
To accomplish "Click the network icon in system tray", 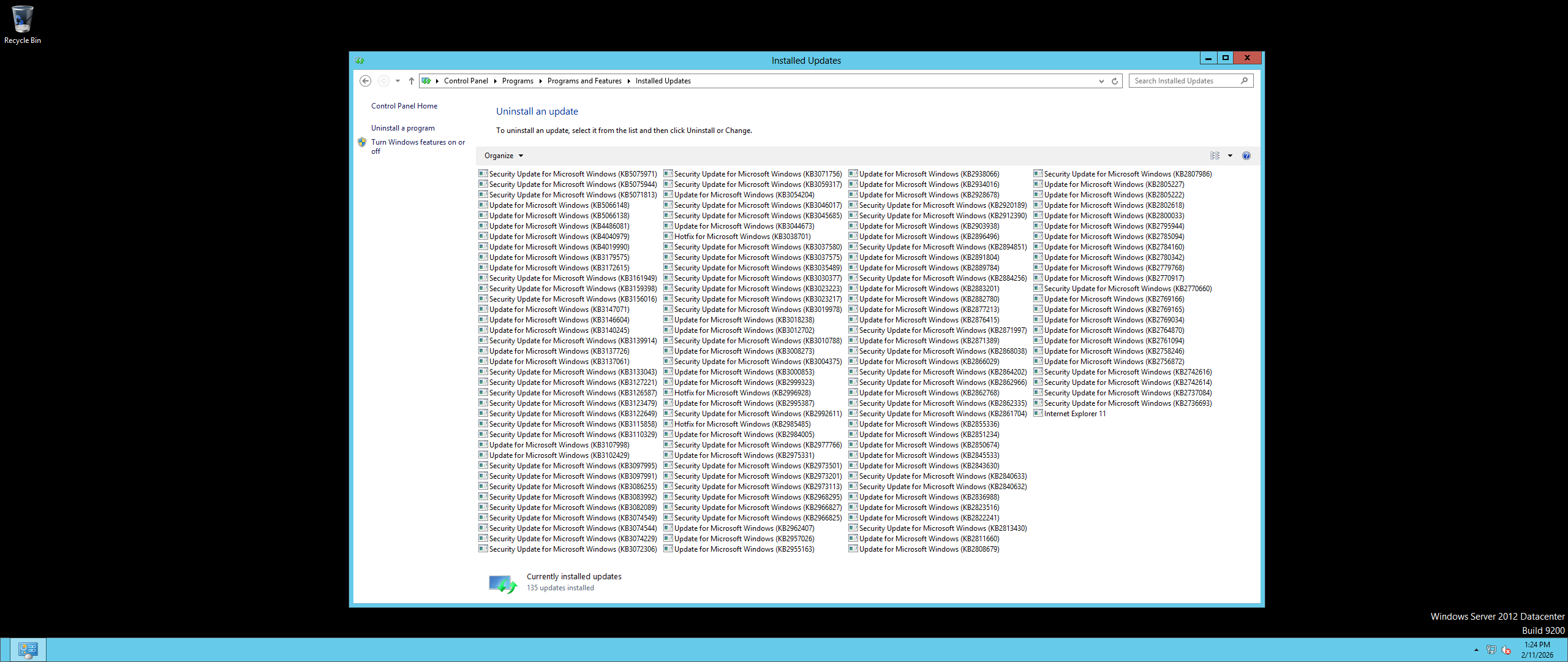I will (1491, 650).
